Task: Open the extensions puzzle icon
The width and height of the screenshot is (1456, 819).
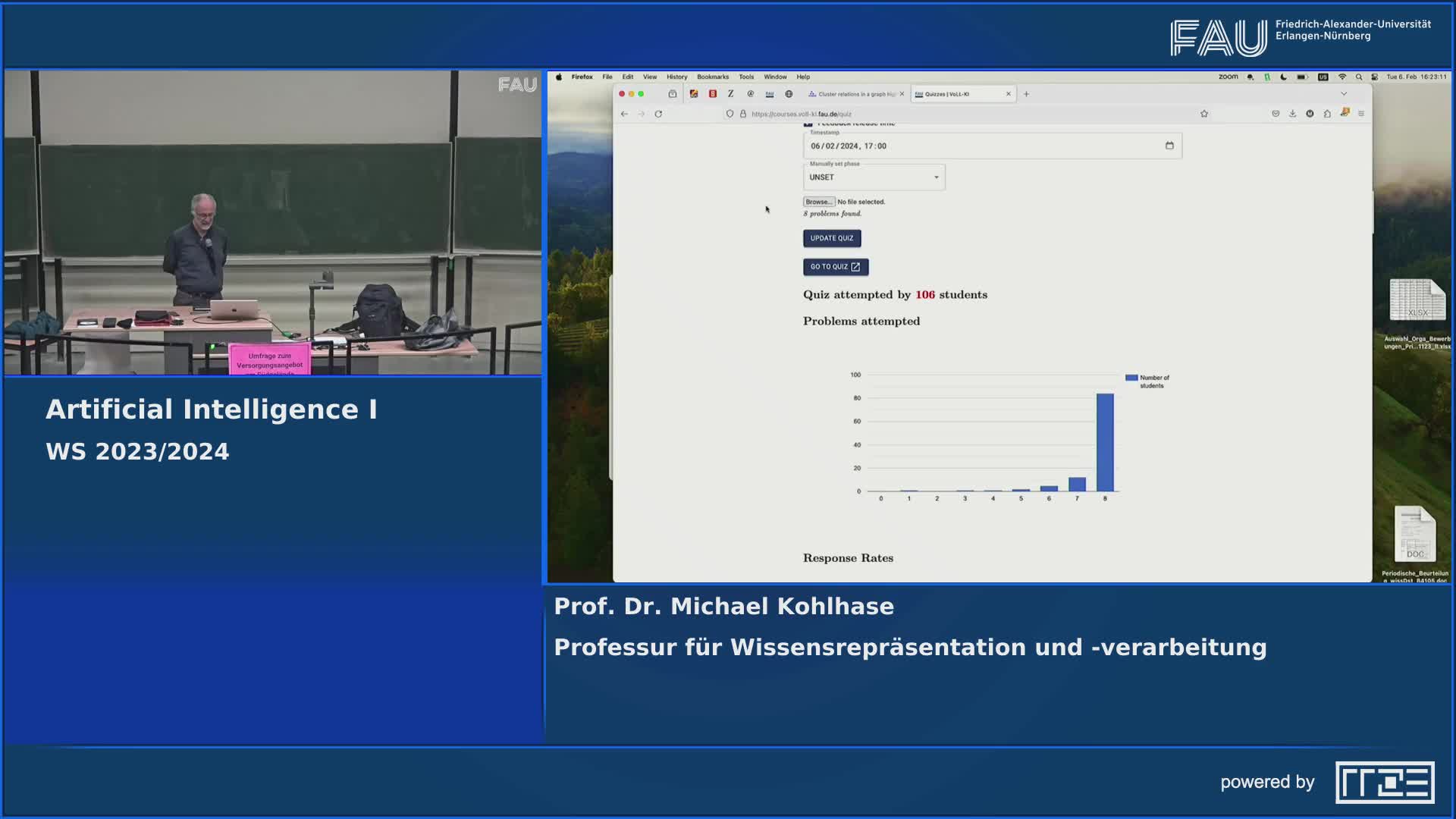Action: pos(1327,114)
